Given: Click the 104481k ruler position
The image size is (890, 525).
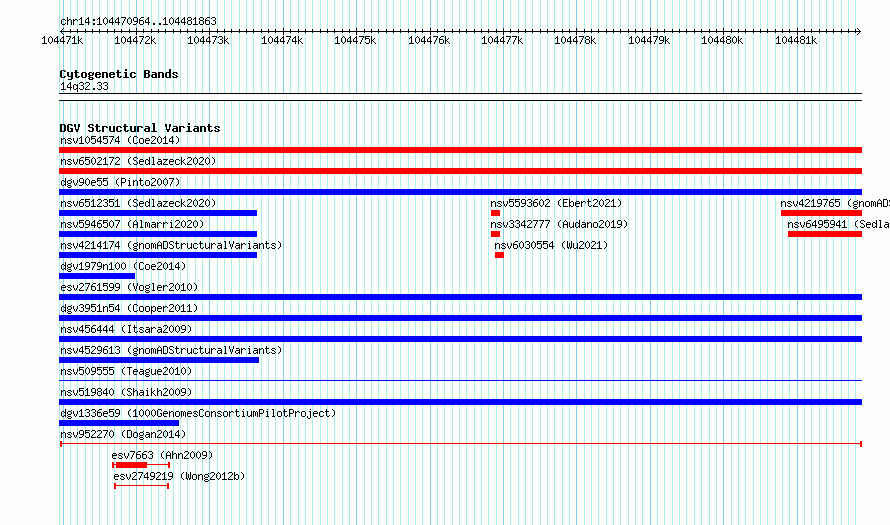Looking at the screenshot, I should [796, 40].
